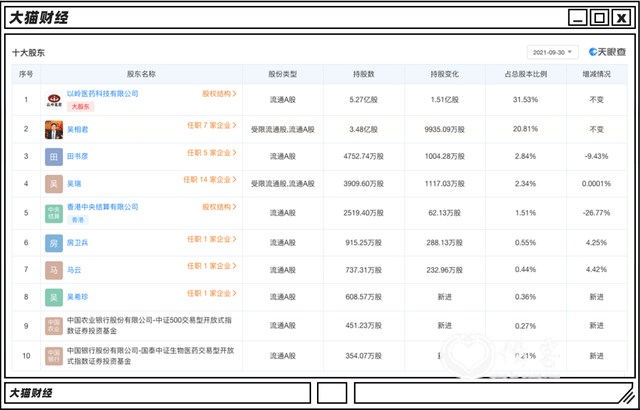Select the 9935.09万股 change value
This screenshot has width=640, height=410.
pyautogui.click(x=444, y=130)
